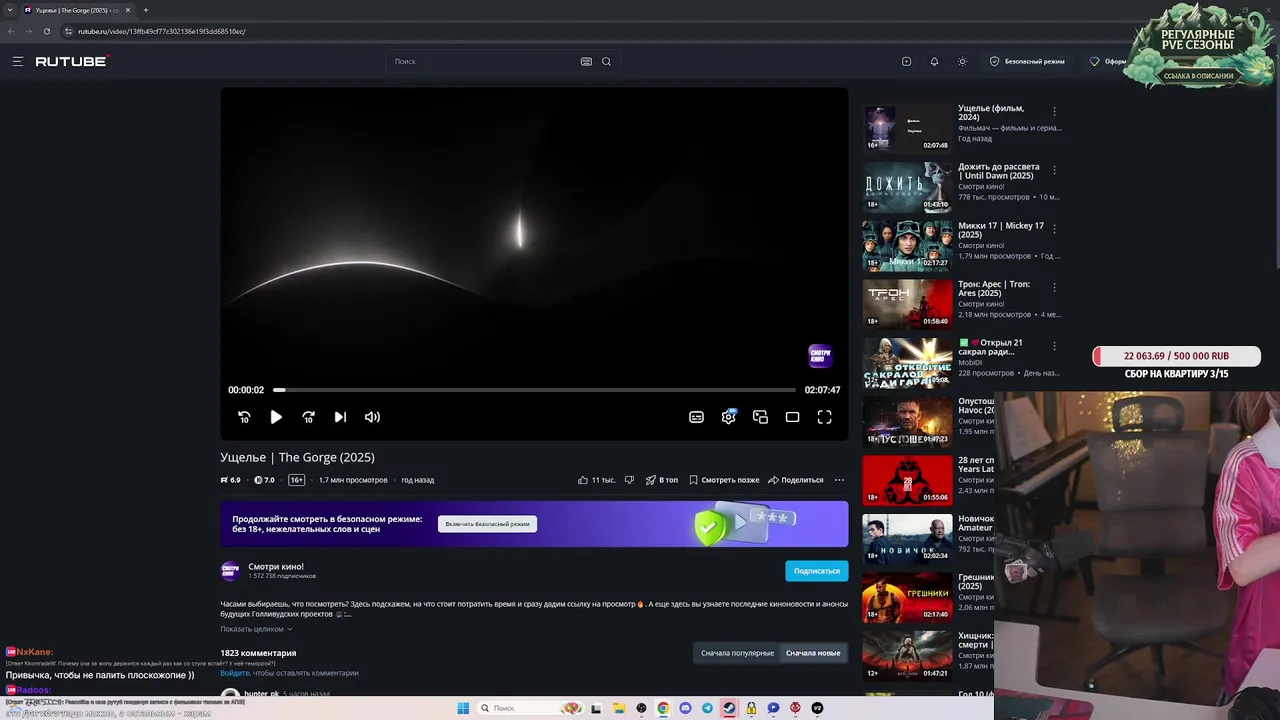The image size is (1280, 720).
Task: Open Discord from the taskbar
Action: pos(685,708)
